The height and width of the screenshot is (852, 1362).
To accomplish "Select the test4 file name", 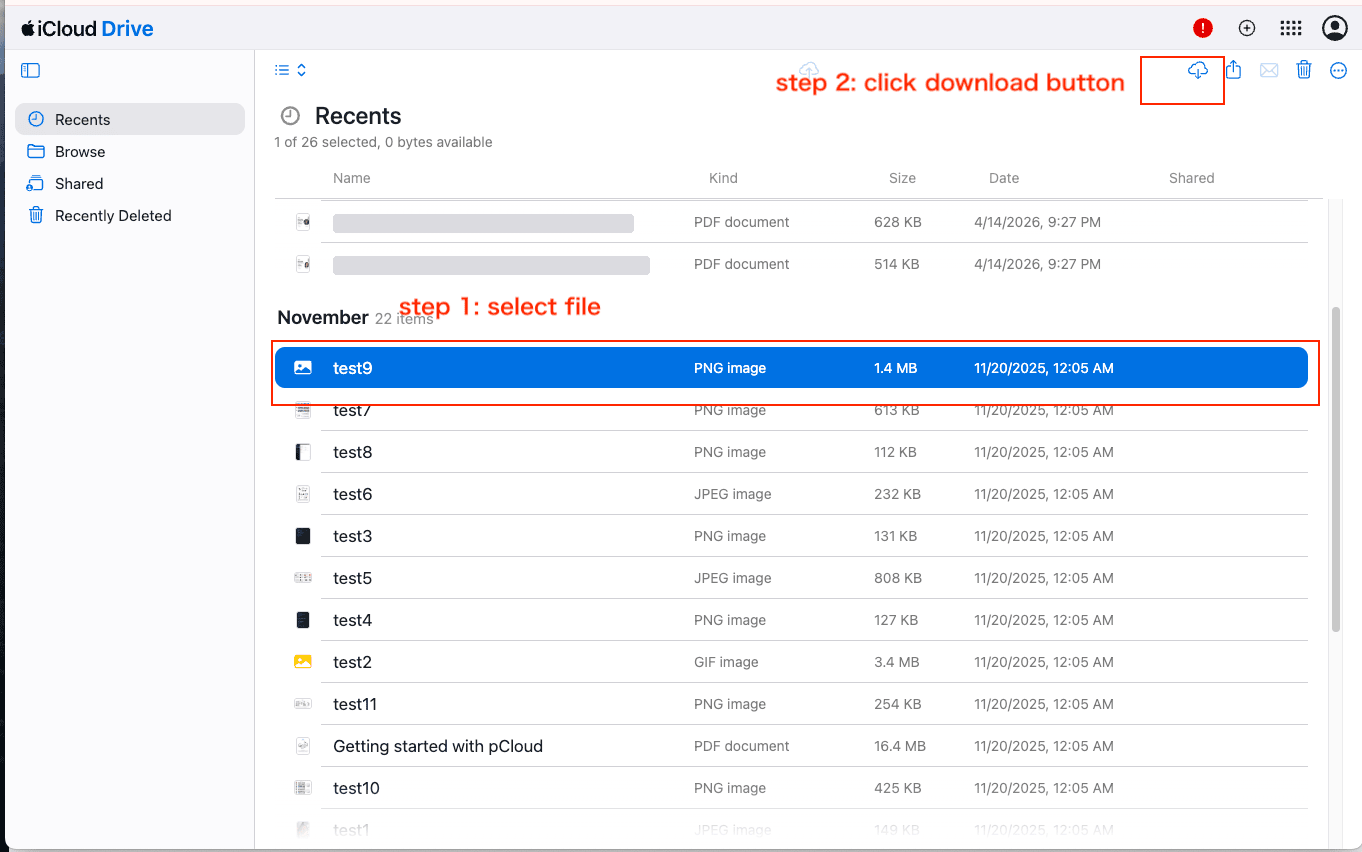I will pyautogui.click(x=353, y=620).
